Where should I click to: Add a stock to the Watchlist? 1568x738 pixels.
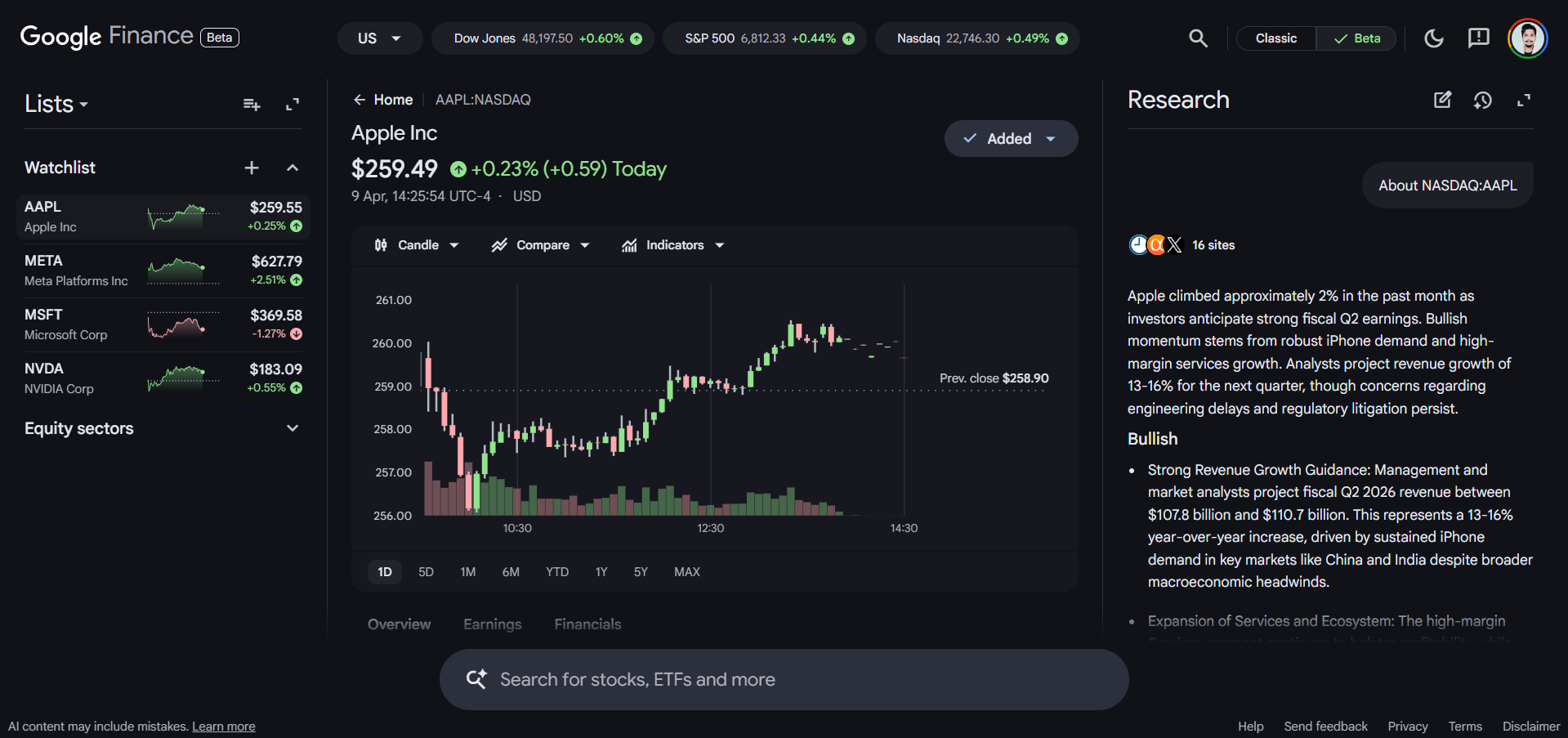(x=251, y=168)
